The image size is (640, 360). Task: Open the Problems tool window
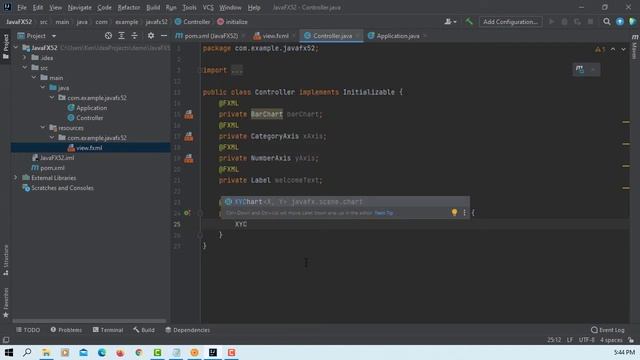[66, 330]
